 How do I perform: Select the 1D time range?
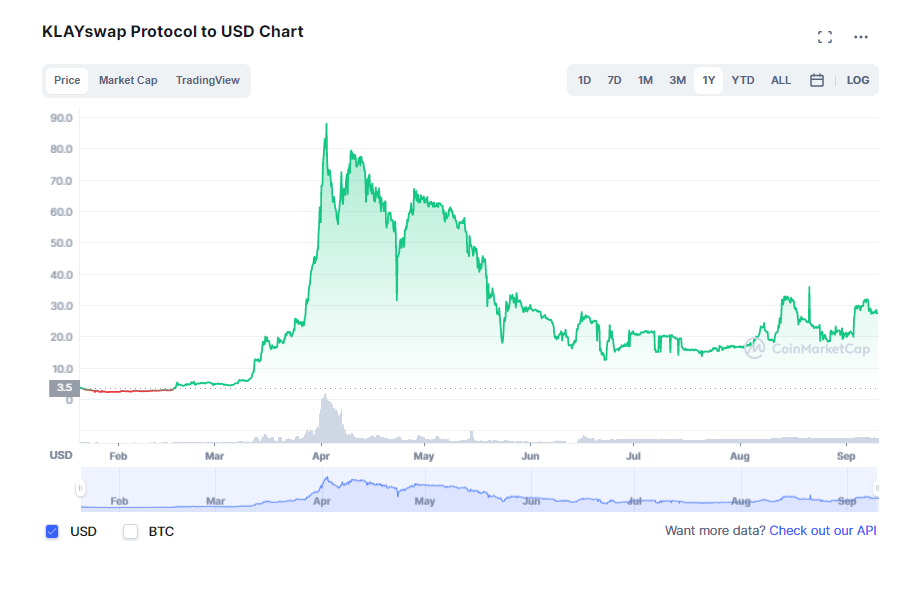coord(584,80)
